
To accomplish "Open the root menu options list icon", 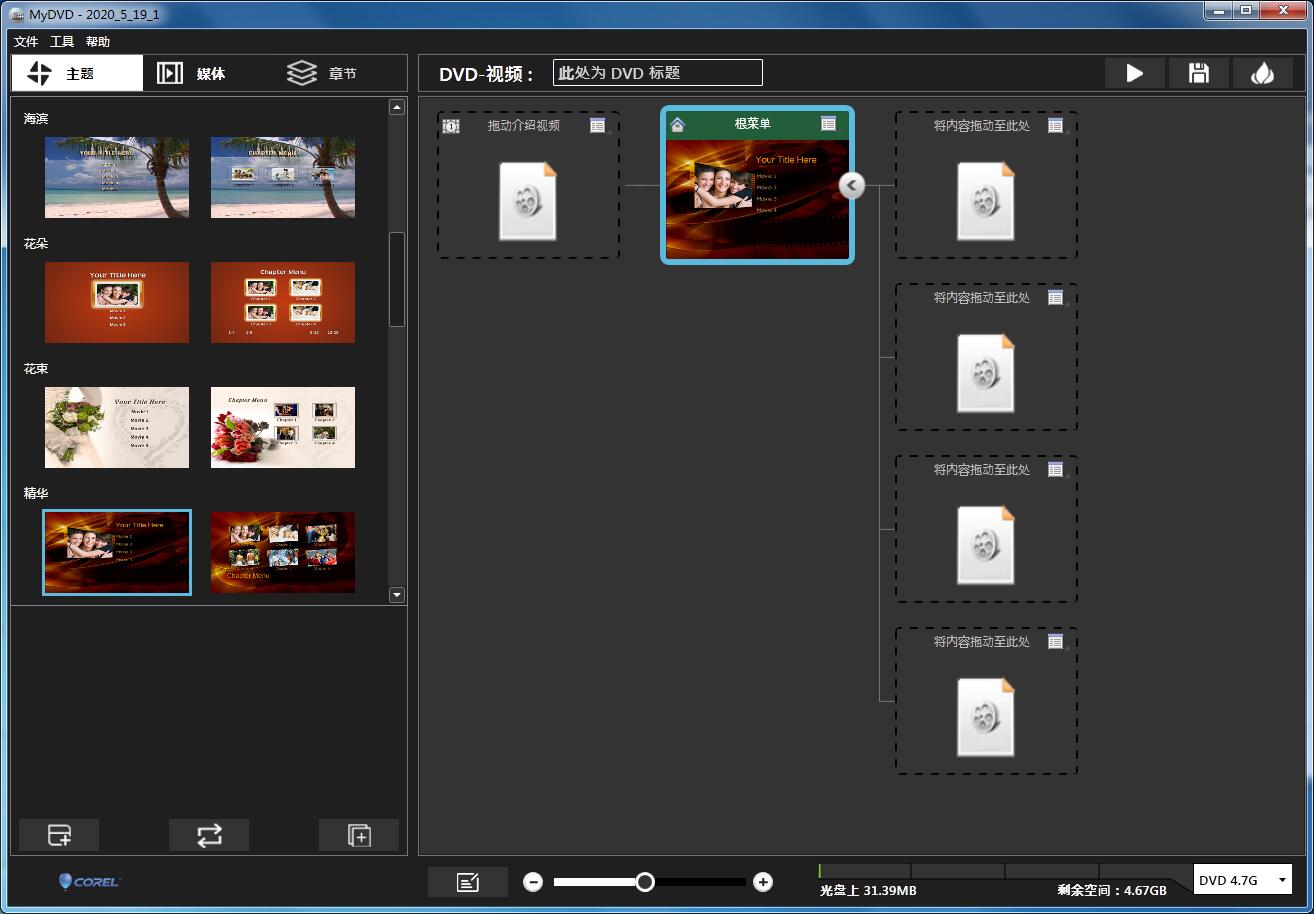I will coord(828,124).
